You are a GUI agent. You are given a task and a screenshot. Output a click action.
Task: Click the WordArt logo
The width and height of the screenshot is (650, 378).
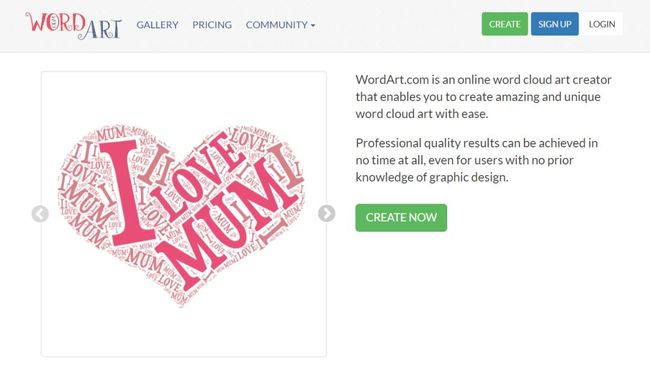click(73, 25)
